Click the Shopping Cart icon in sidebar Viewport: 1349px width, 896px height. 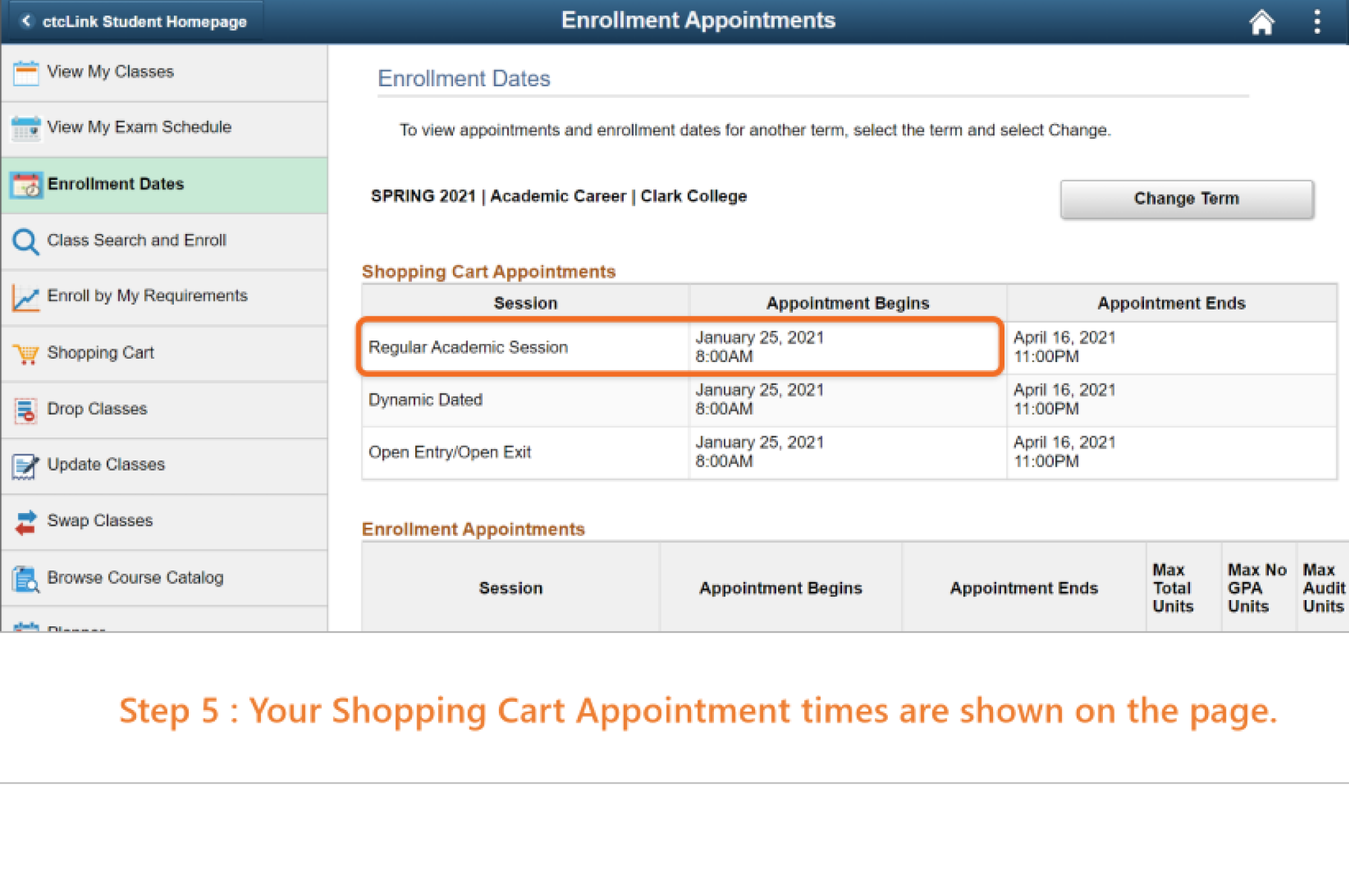pos(26,353)
